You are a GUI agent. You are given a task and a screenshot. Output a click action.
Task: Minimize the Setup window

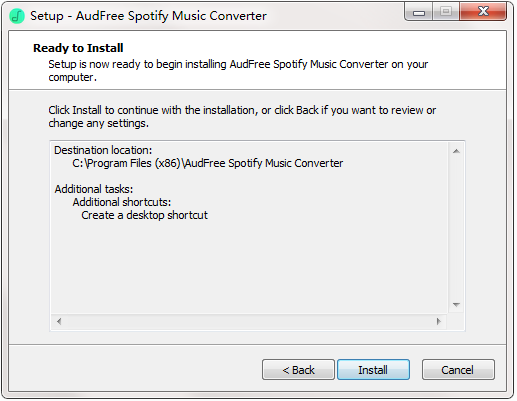[419, 12]
